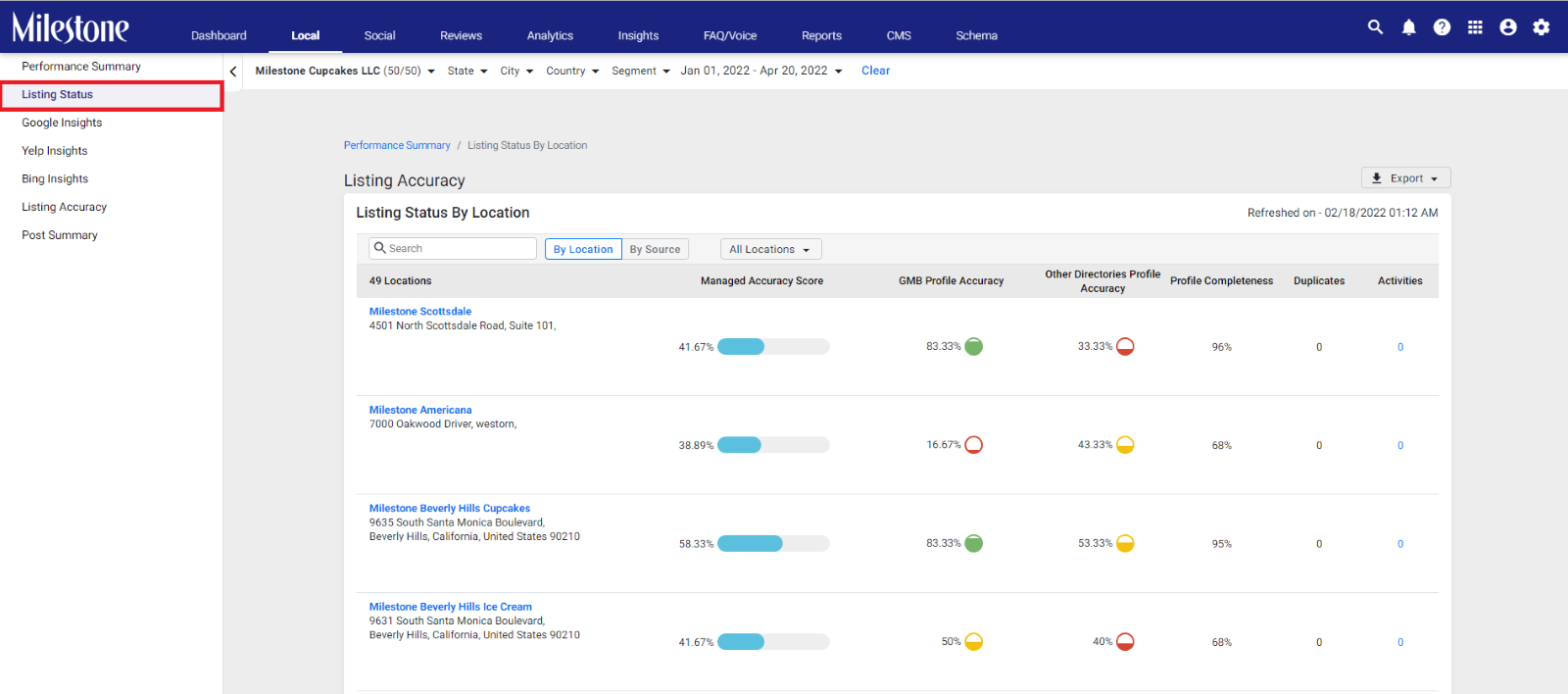The height and width of the screenshot is (694, 1568).
Task: Open the Milestone Scottsdale location link
Action: (x=420, y=312)
